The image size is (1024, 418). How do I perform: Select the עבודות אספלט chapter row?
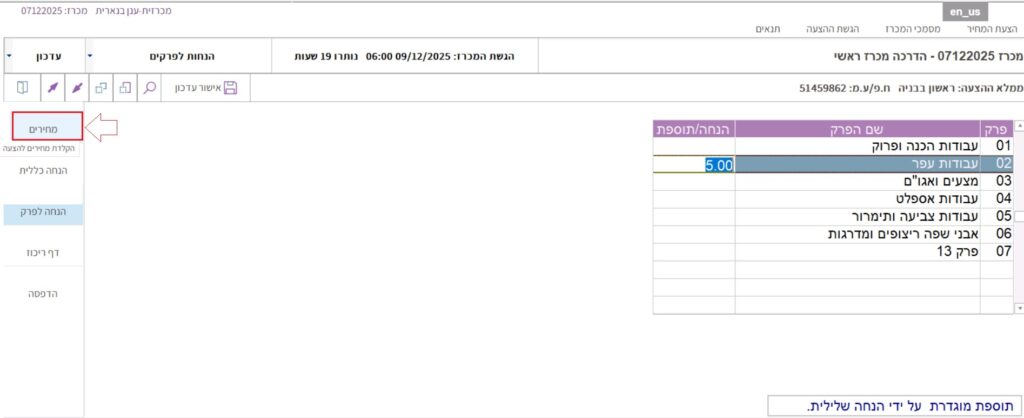pos(857,198)
